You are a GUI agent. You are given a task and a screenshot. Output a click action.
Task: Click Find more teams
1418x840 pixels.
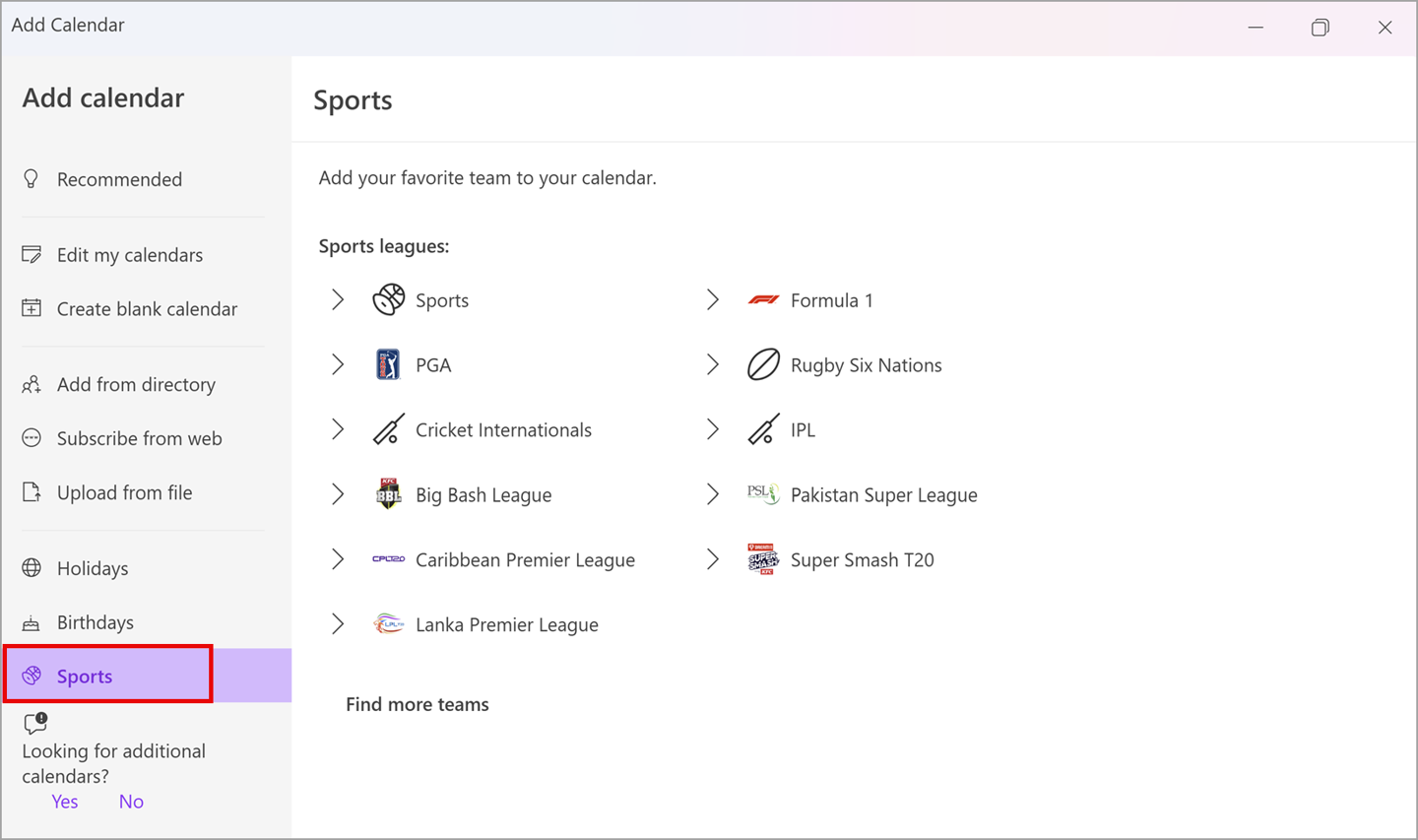tap(418, 704)
